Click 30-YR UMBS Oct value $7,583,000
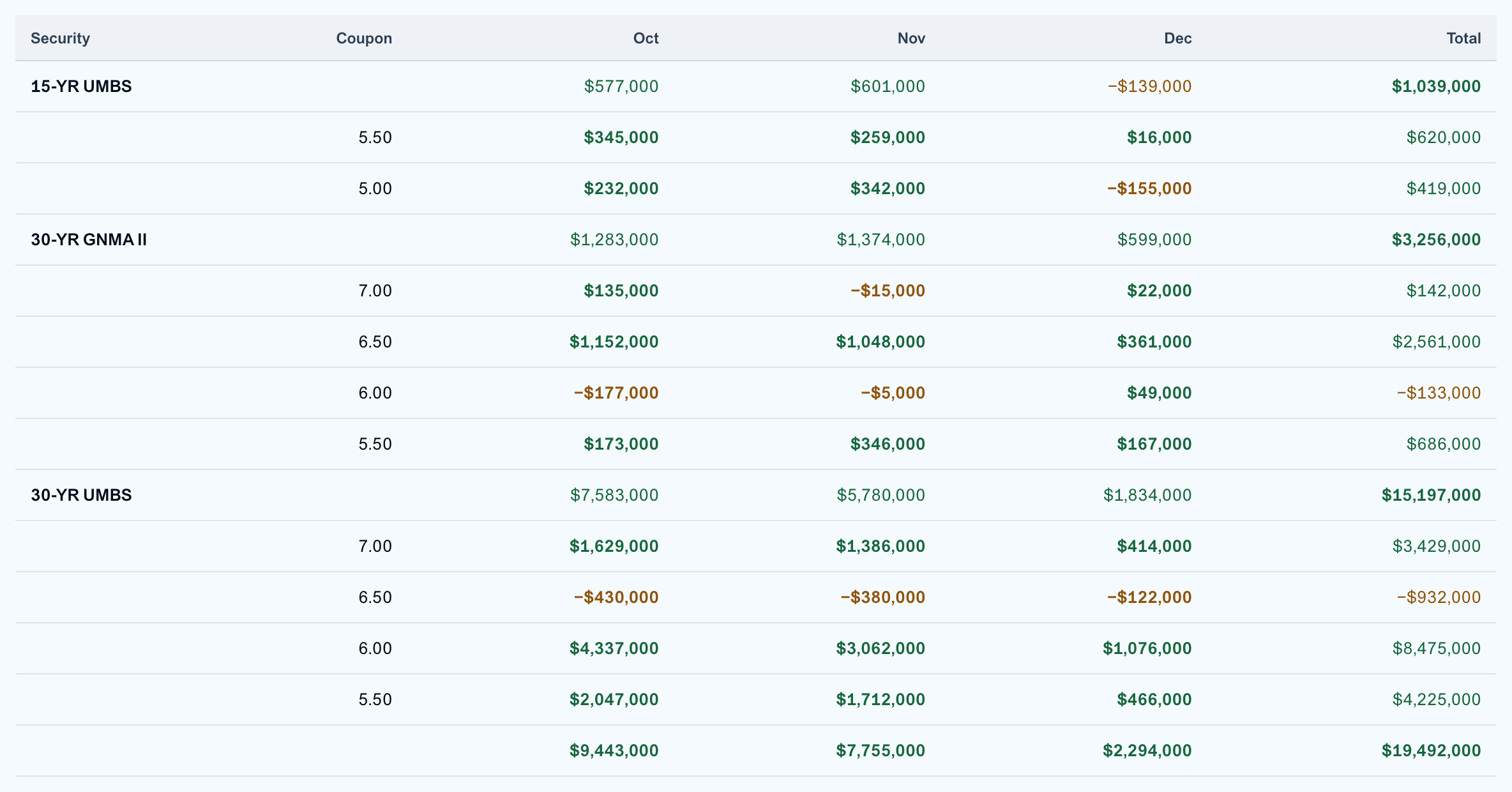This screenshot has height=792, width=1512. [614, 495]
